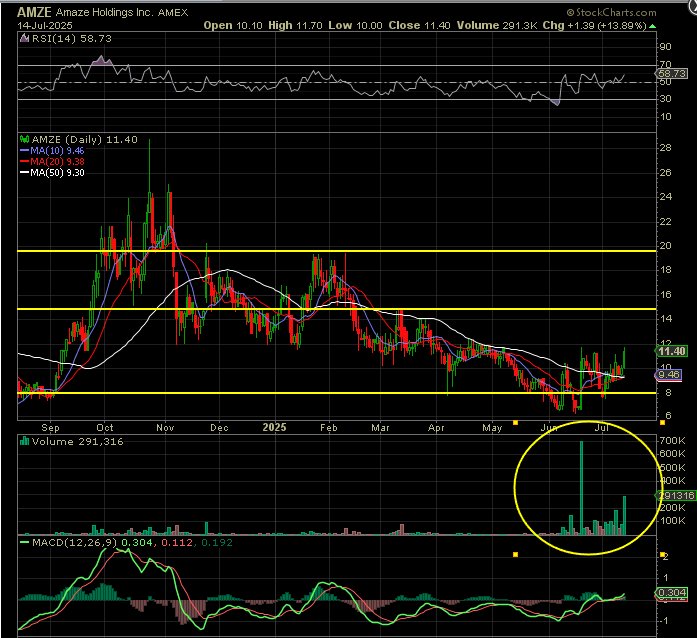The height and width of the screenshot is (638, 697).
Task: Click the MA(10) 9.46 legend text
Action: 57,151
